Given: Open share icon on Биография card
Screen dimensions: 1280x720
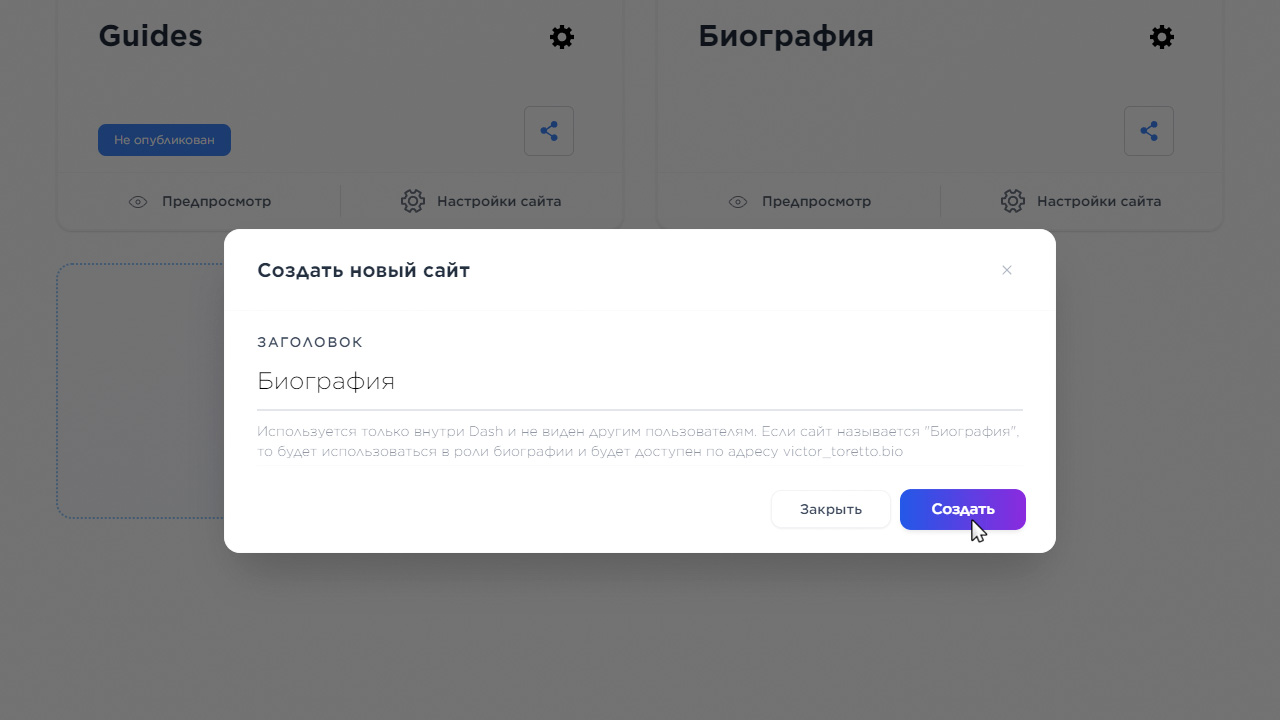Looking at the screenshot, I should [x=1149, y=131].
